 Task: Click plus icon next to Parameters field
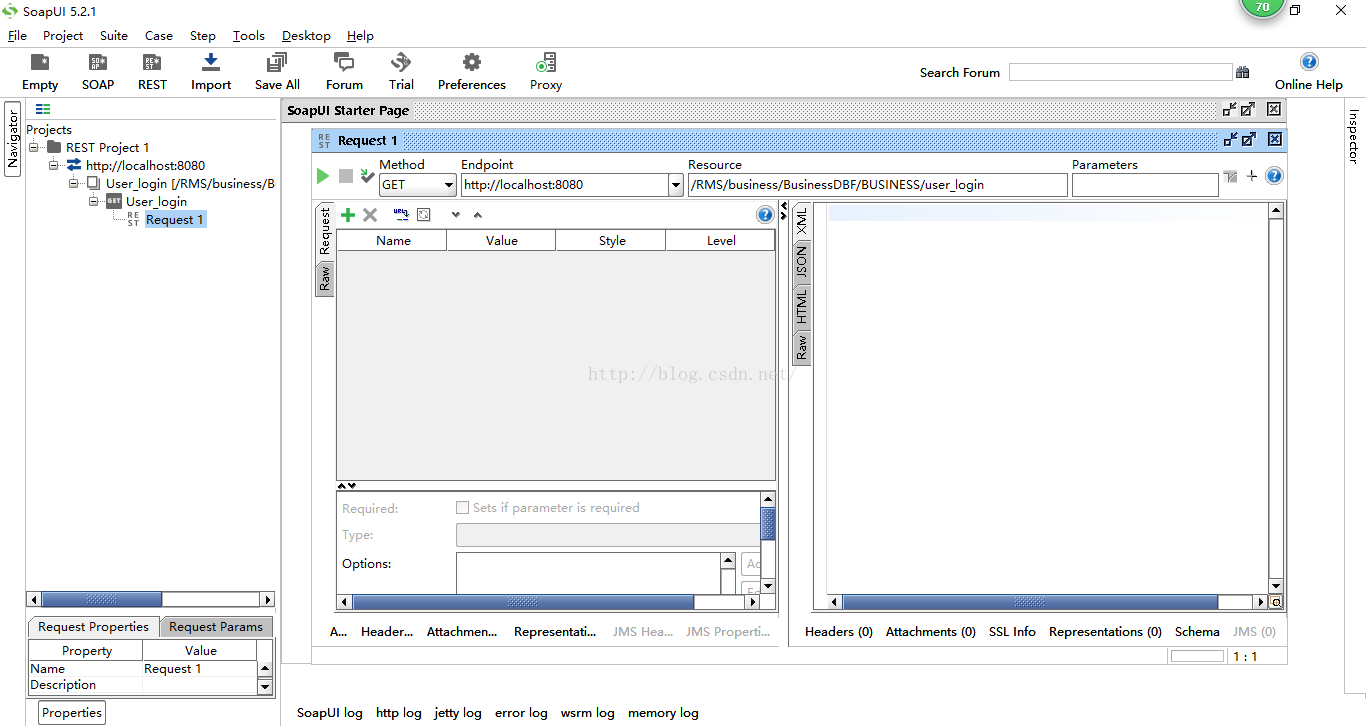pos(1252,176)
